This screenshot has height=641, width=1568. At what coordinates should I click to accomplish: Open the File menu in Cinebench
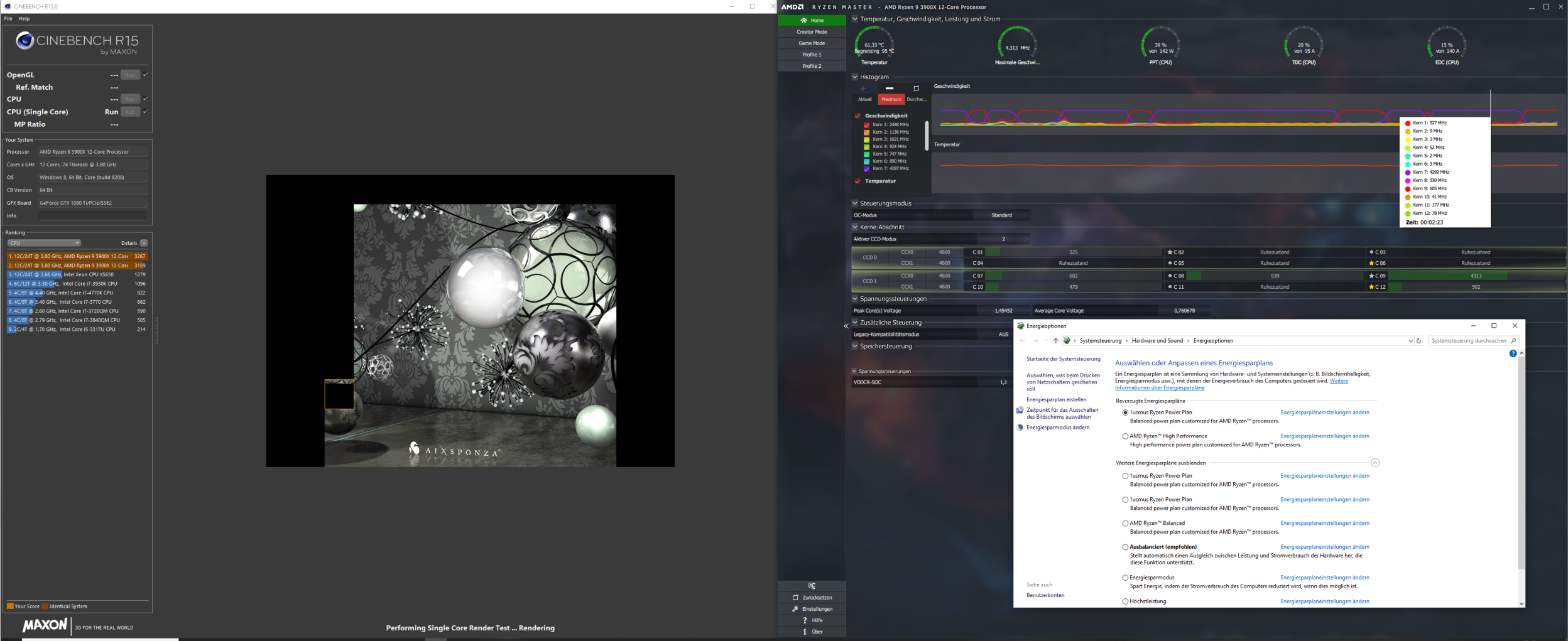pyautogui.click(x=8, y=19)
